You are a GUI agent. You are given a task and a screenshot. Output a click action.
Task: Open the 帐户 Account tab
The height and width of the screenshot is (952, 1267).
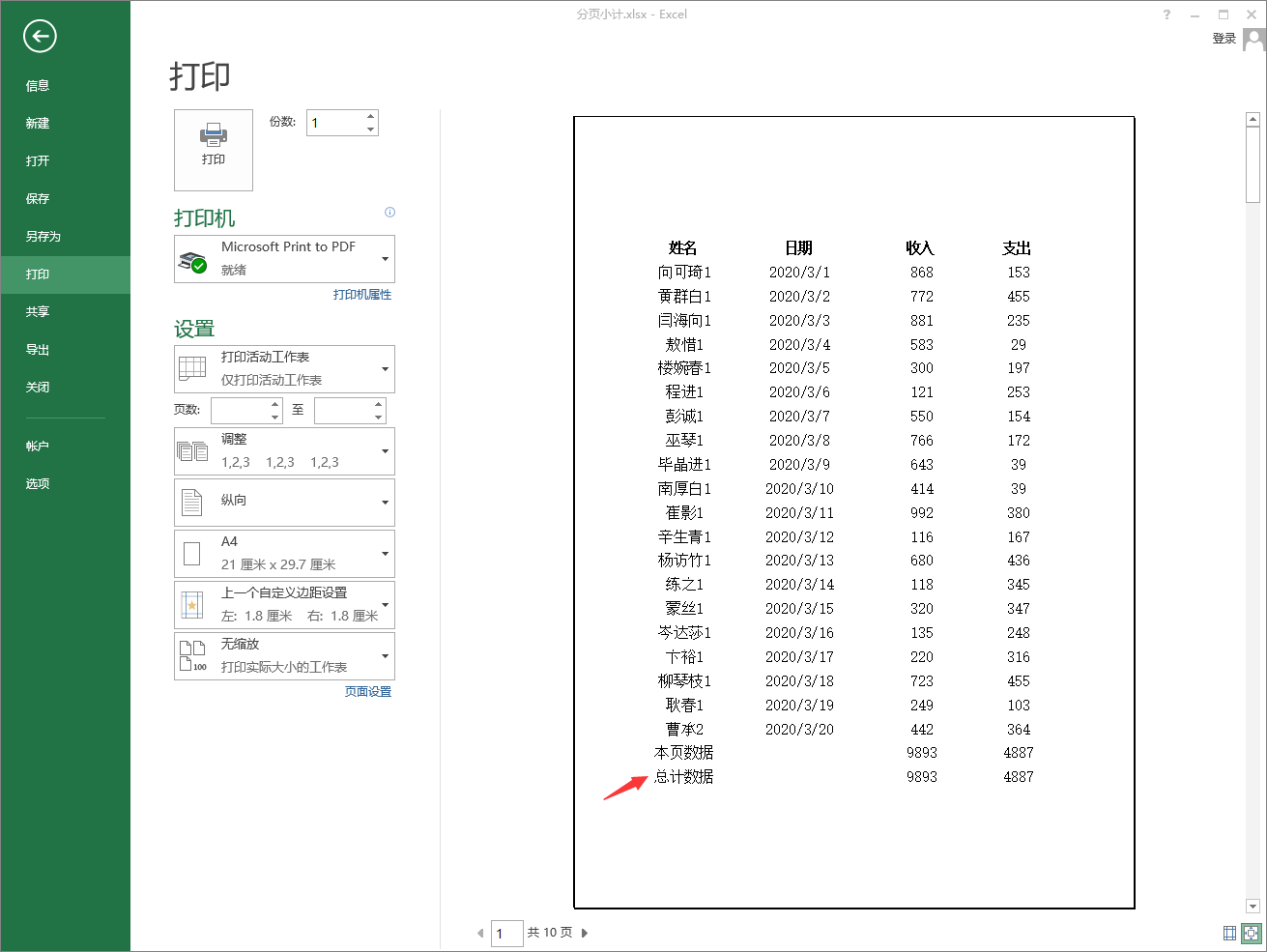[x=65, y=447]
